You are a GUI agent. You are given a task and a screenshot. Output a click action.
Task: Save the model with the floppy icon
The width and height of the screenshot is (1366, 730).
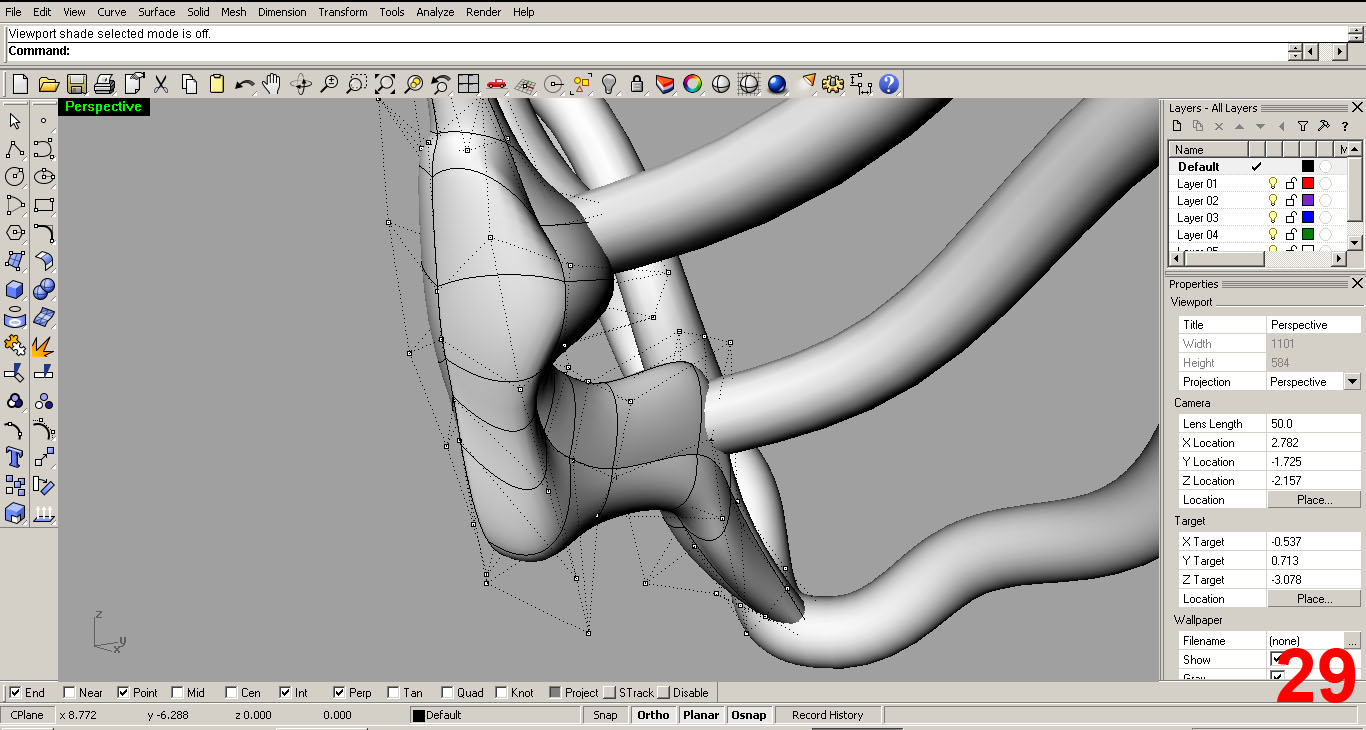click(x=76, y=84)
